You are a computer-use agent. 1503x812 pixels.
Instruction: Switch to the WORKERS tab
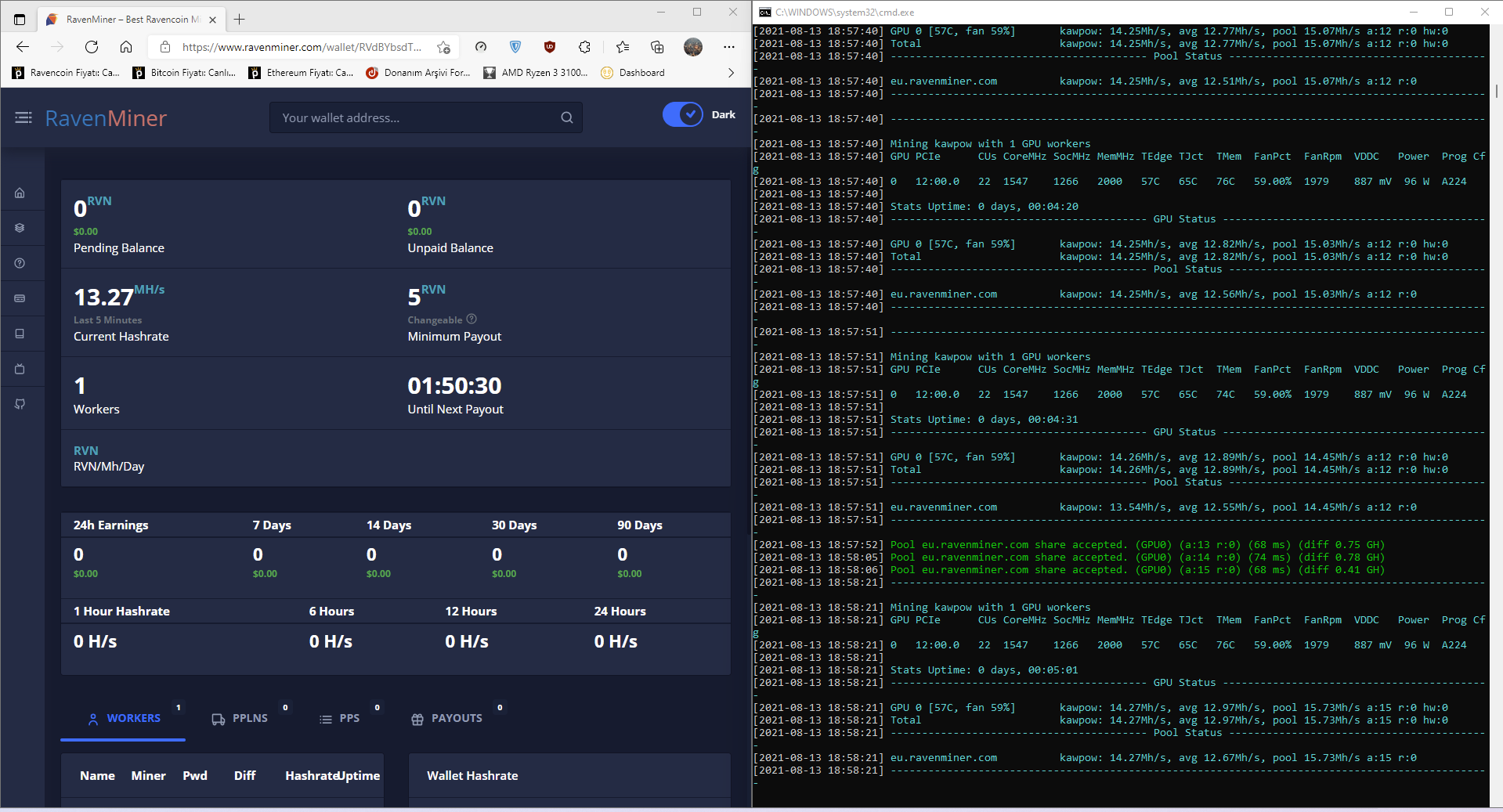pos(124,718)
